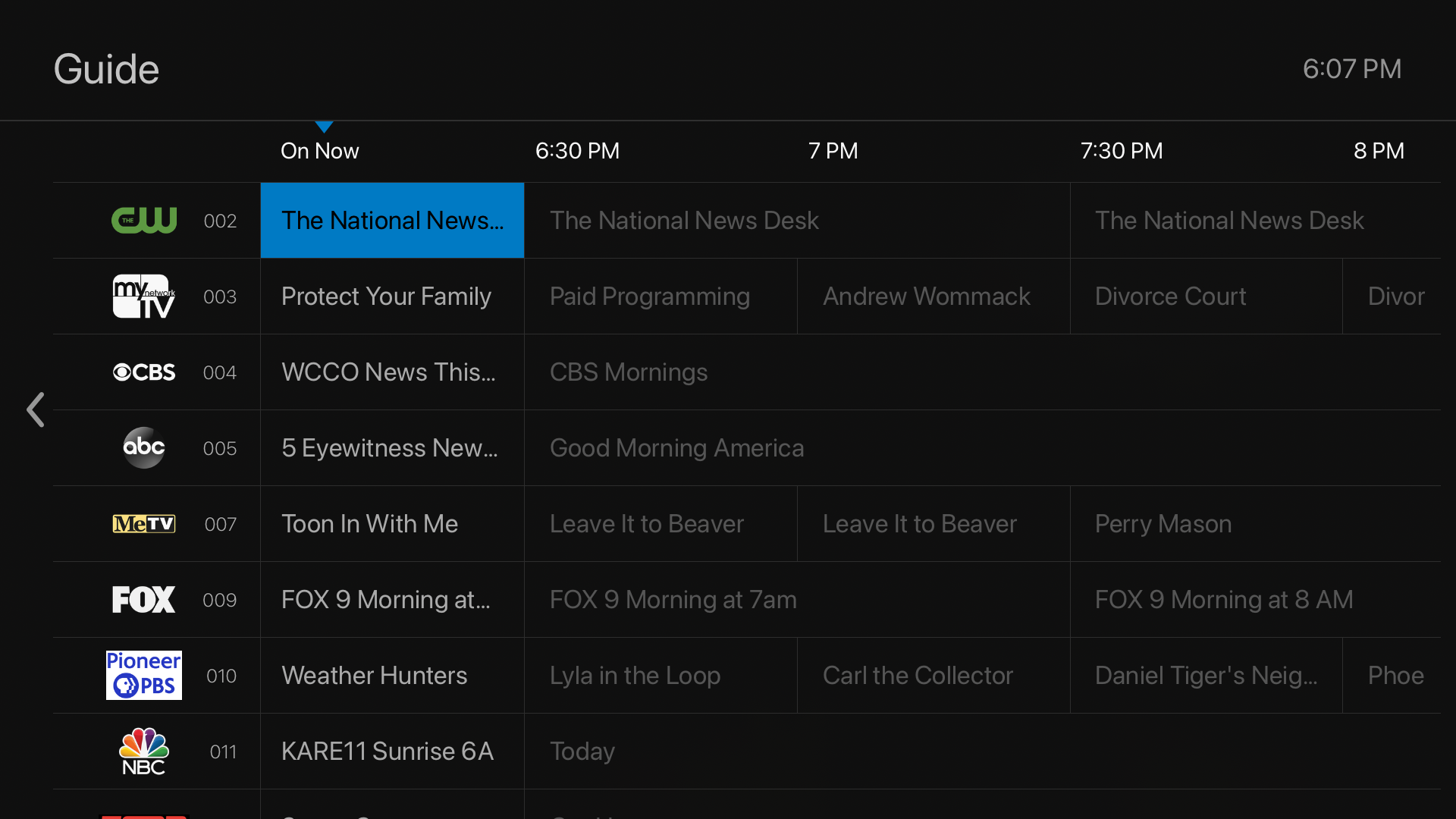Open KARE11 Sunrise 6A
Image resolution: width=1456 pixels, height=819 pixels.
coord(392,751)
